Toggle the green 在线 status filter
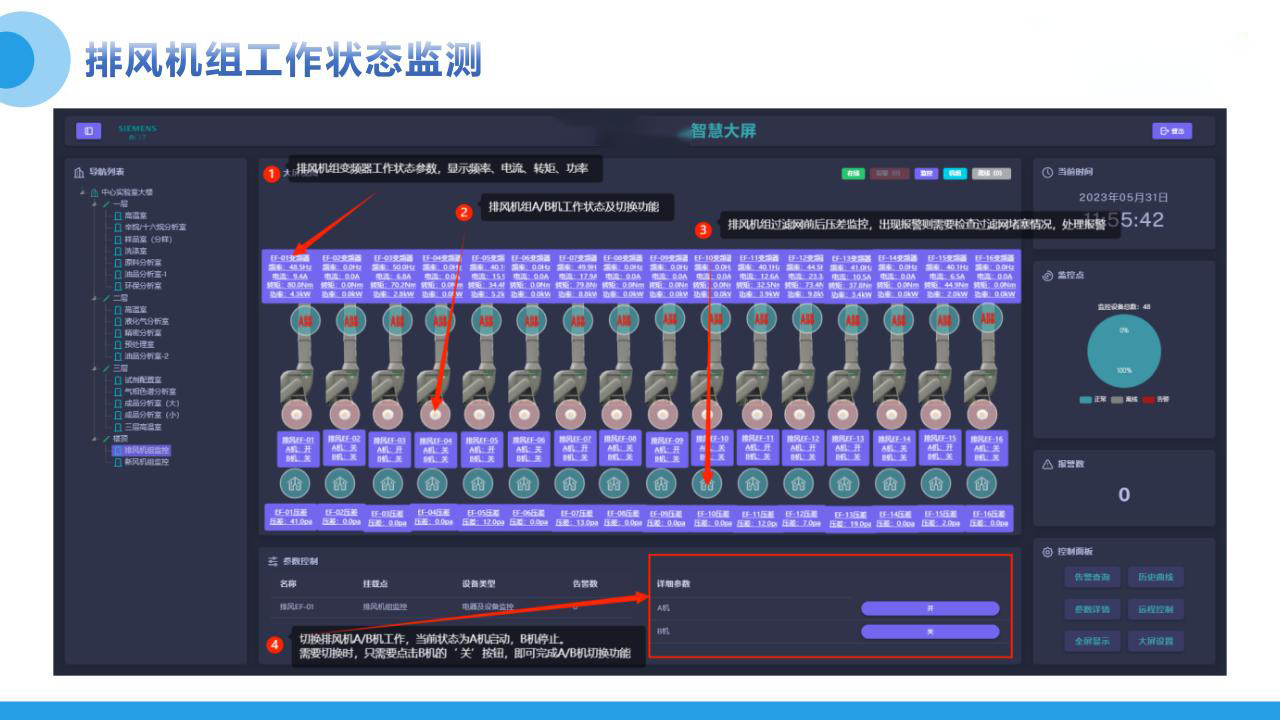 tap(853, 173)
